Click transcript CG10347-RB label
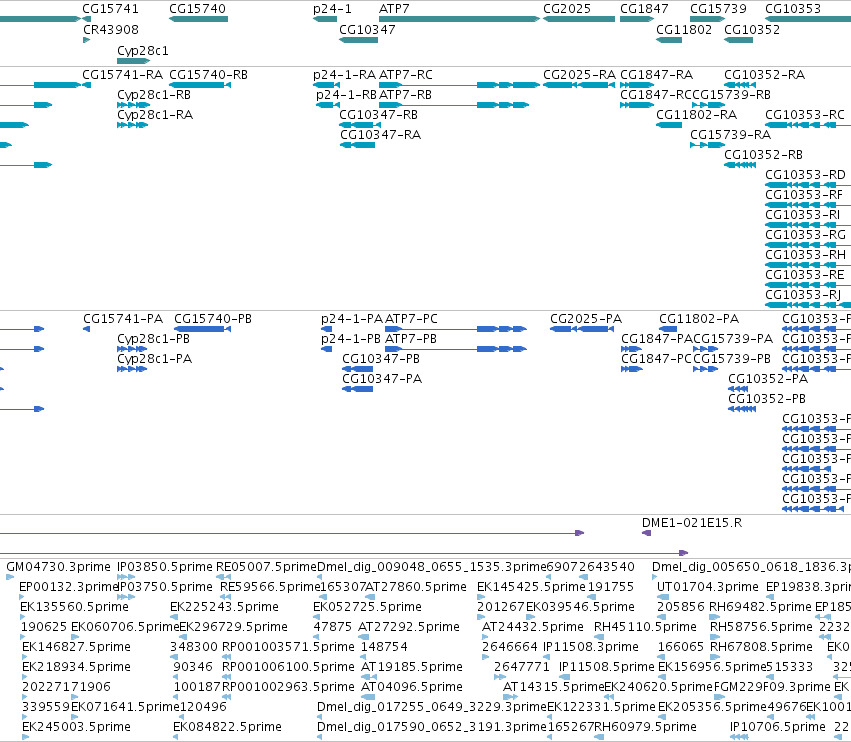The width and height of the screenshot is (851, 742). (x=379, y=115)
